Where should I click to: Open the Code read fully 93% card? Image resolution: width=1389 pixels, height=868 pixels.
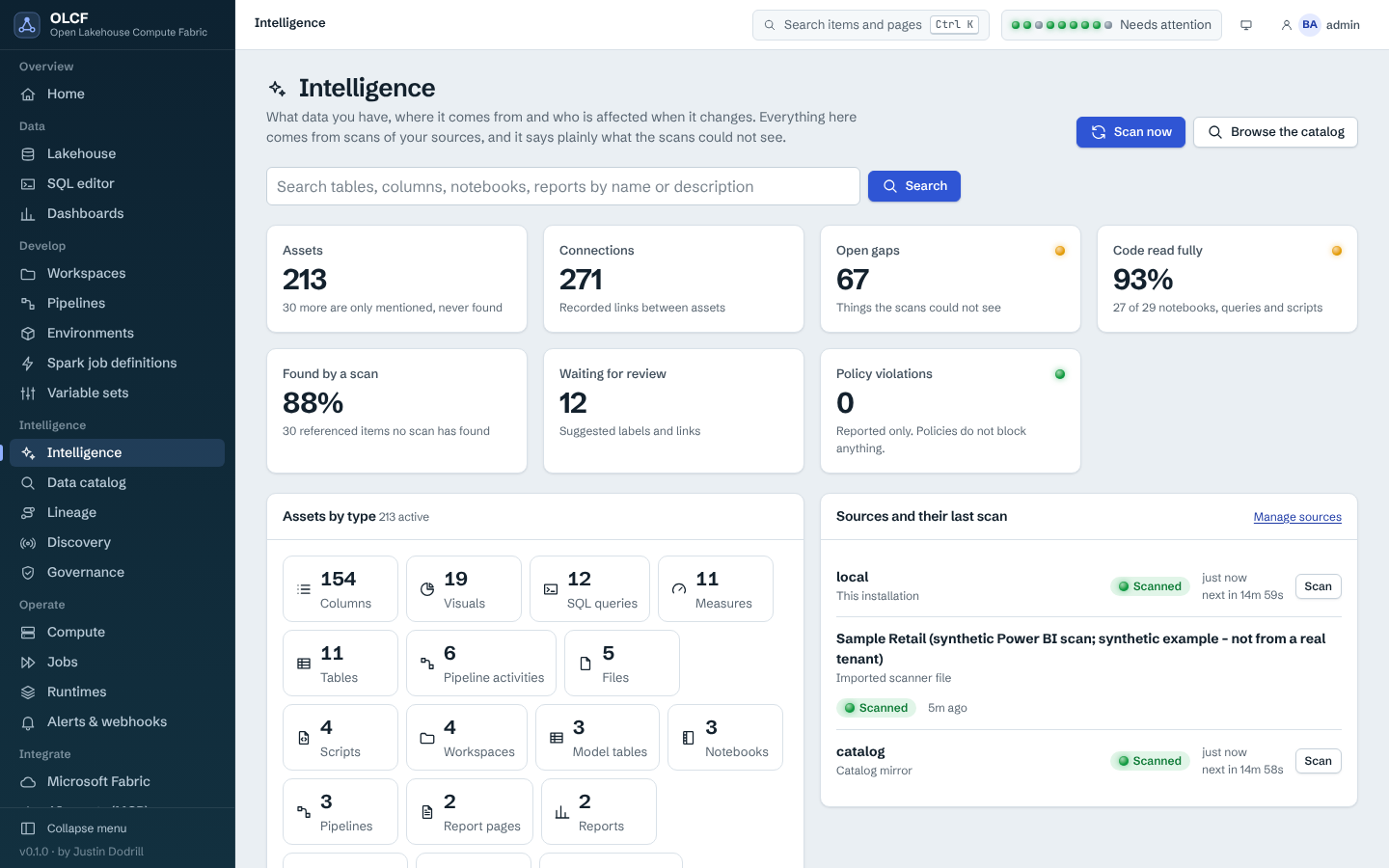1227,279
